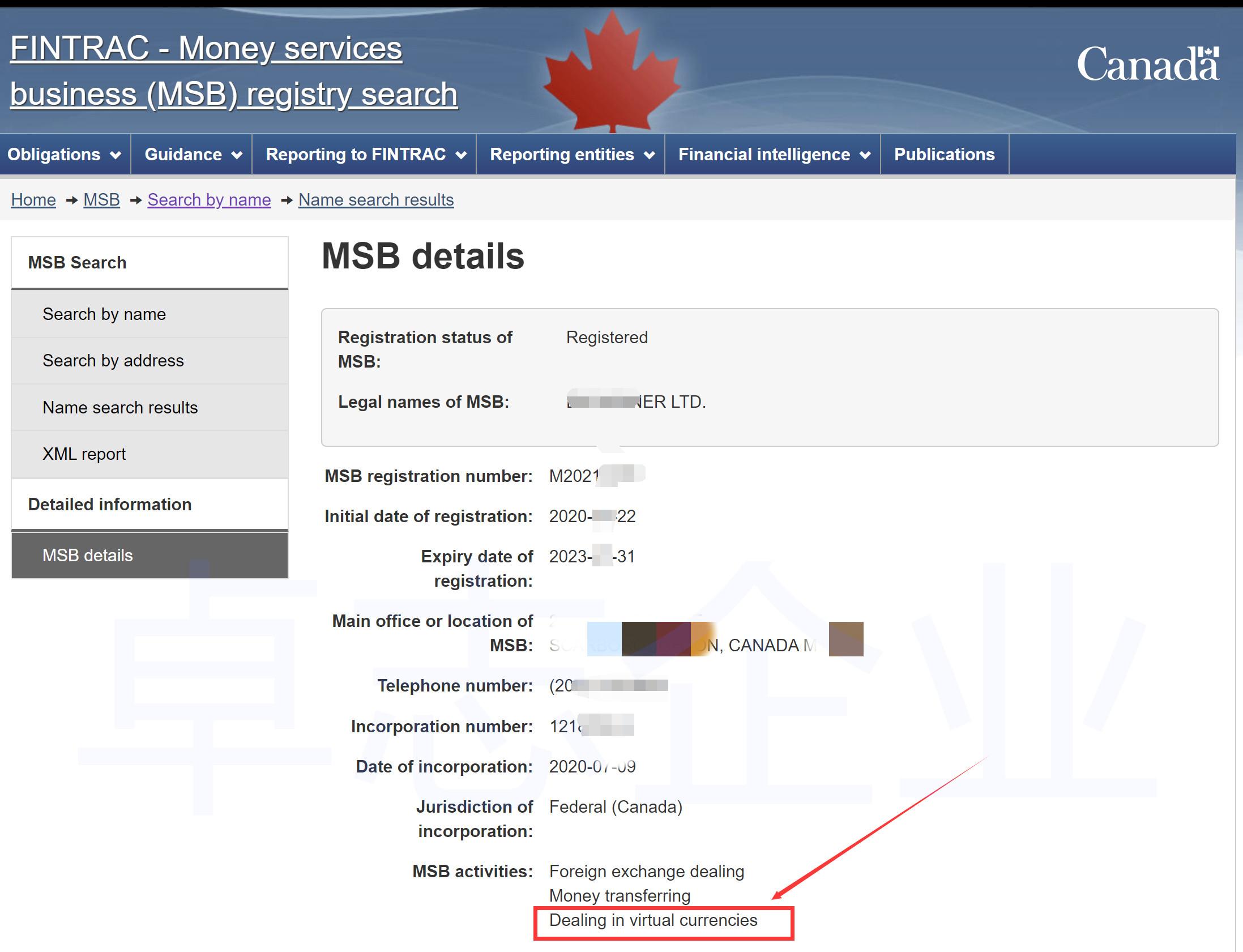
Task: Click the Canada wordmark logo
Action: [1148, 64]
